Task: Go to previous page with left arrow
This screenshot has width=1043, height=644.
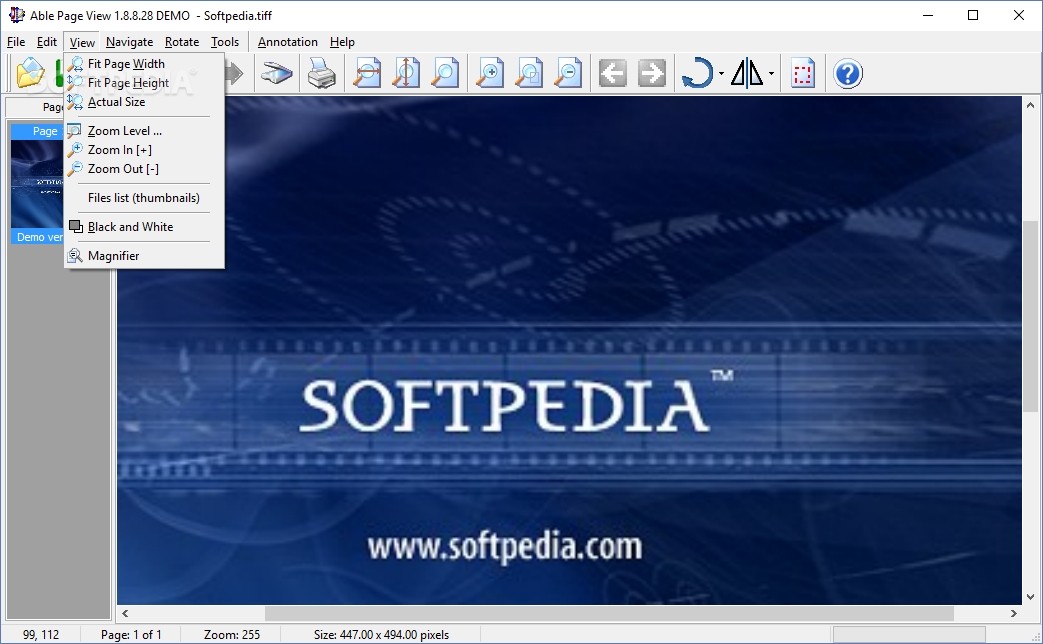Action: click(x=613, y=73)
